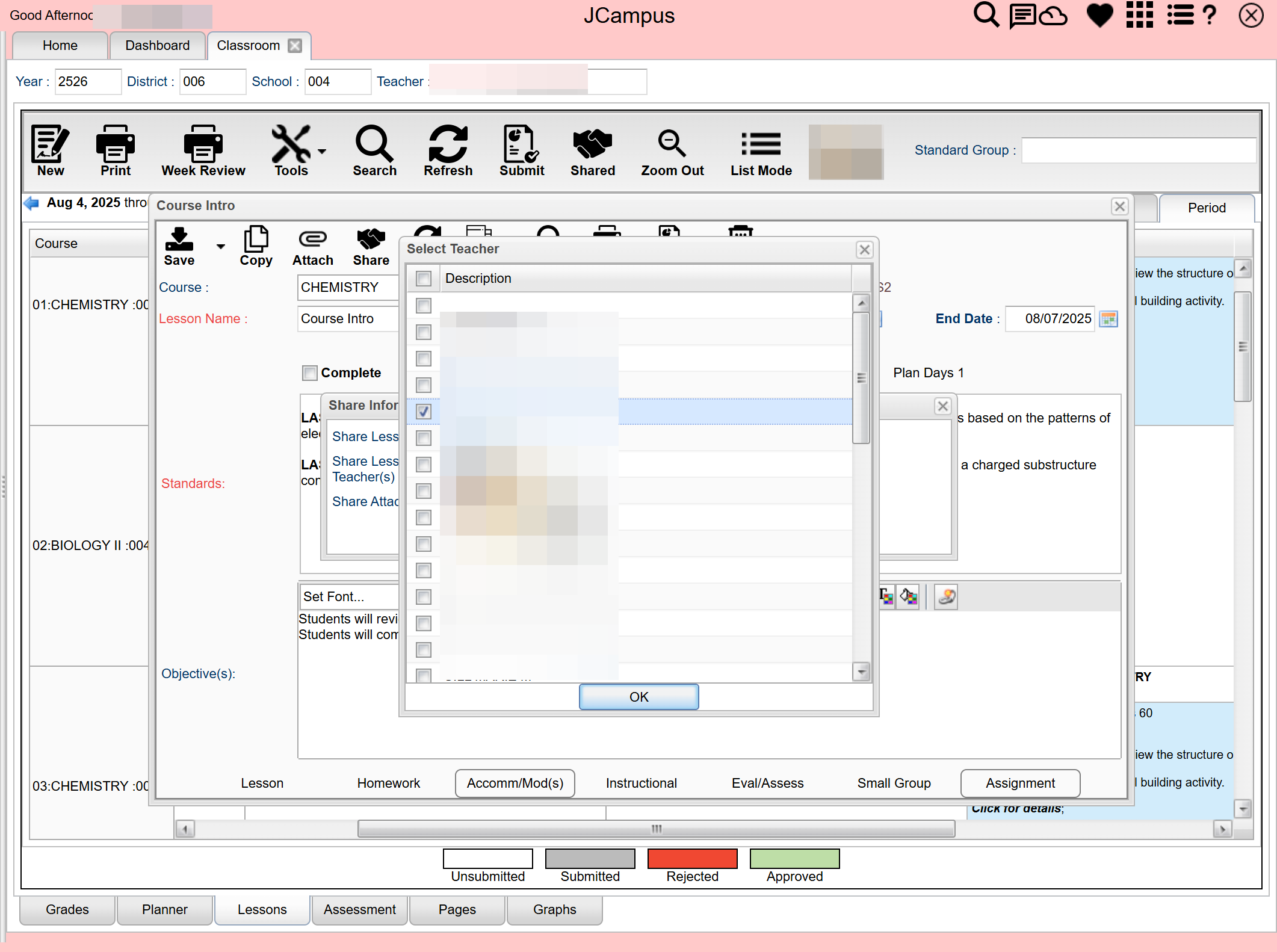Click the Print icon in the toolbar

116,144
